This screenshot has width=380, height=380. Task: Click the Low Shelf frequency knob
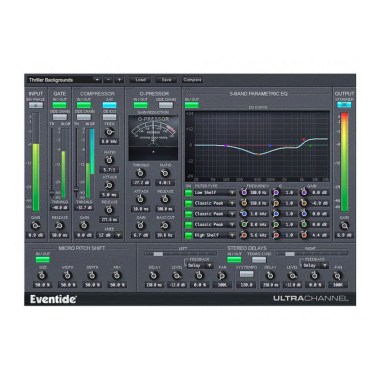(244, 192)
